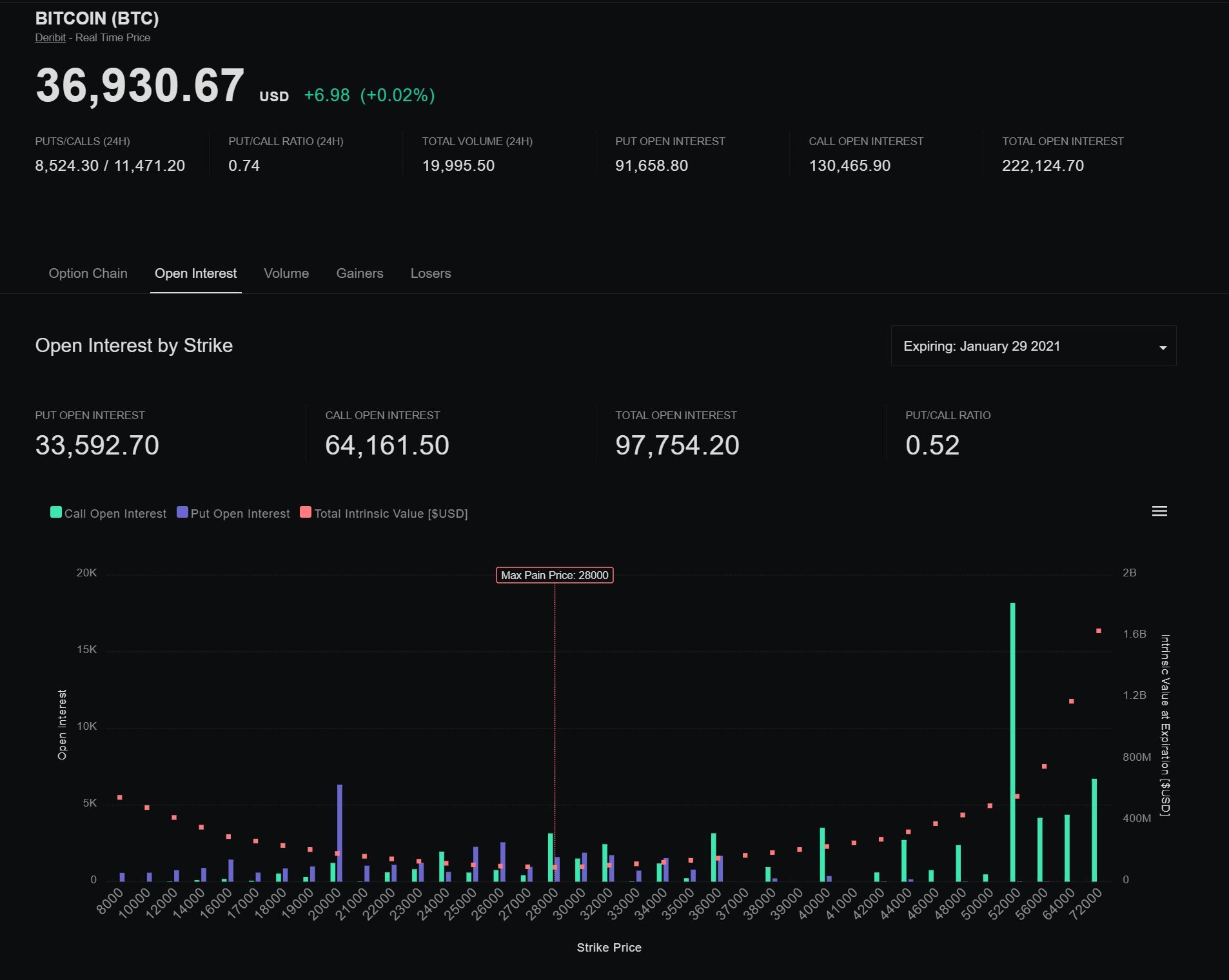
Task: Open the Losers tab
Action: [x=431, y=273]
